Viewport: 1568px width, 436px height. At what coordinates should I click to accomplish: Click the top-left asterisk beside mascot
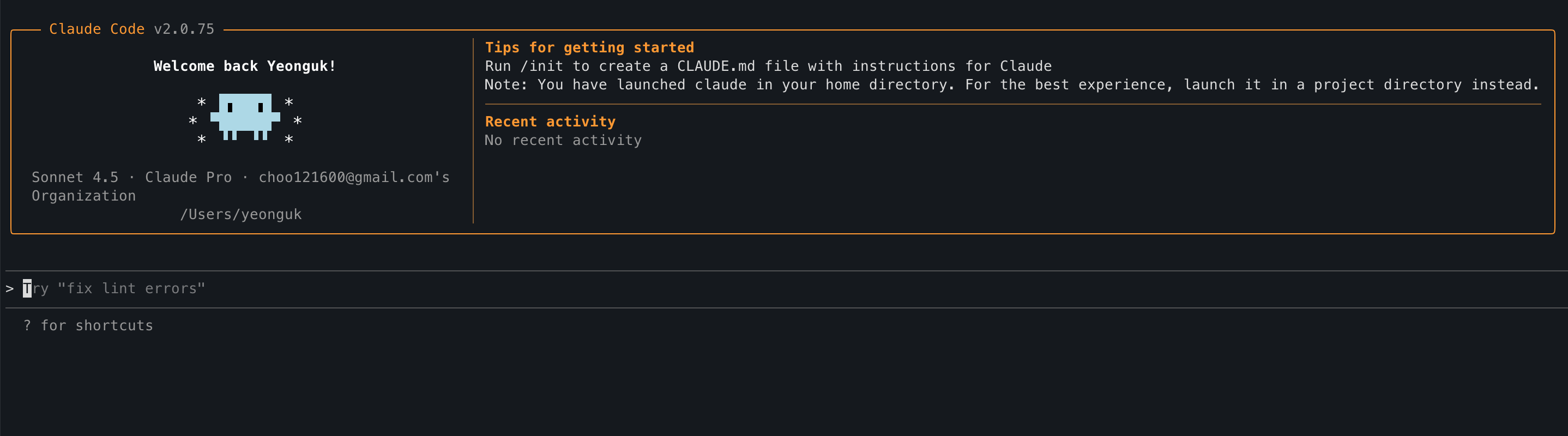pyautogui.click(x=202, y=102)
